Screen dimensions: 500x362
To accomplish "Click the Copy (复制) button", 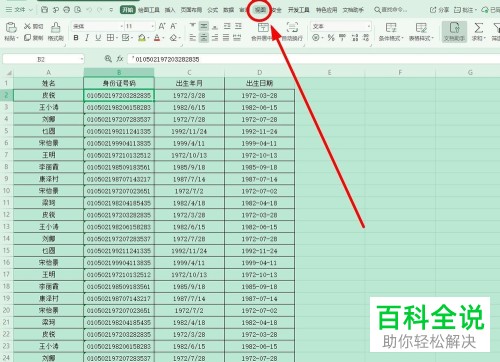I will (x=33, y=38).
